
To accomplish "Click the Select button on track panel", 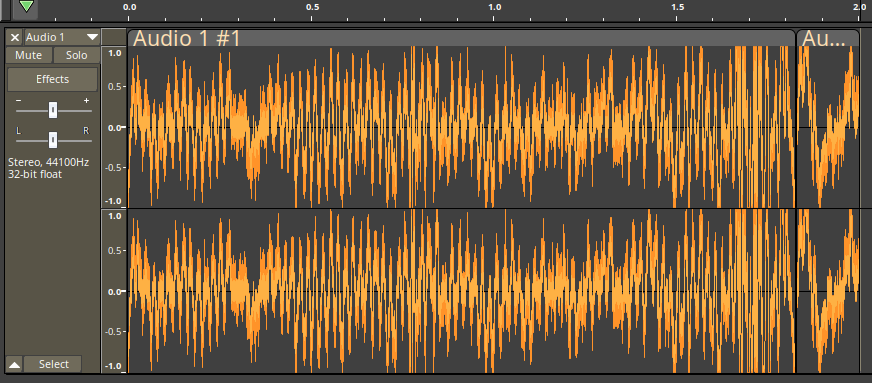I will tap(53, 364).
